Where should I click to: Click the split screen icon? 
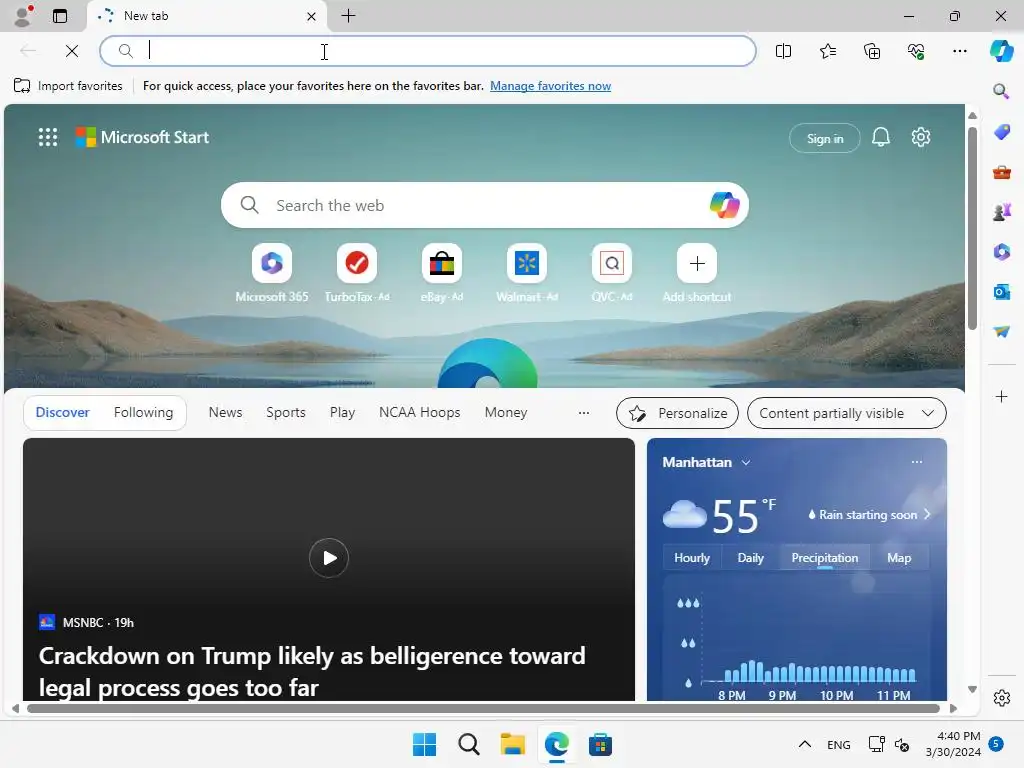(x=783, y=51)
